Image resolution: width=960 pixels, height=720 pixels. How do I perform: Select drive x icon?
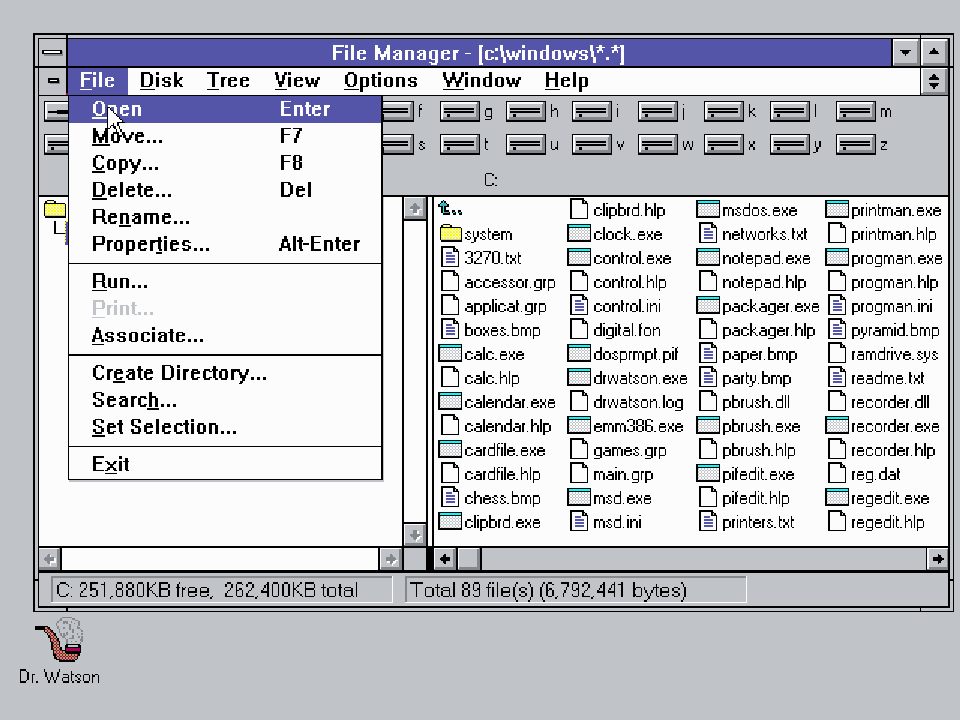[x=724, y=145]
